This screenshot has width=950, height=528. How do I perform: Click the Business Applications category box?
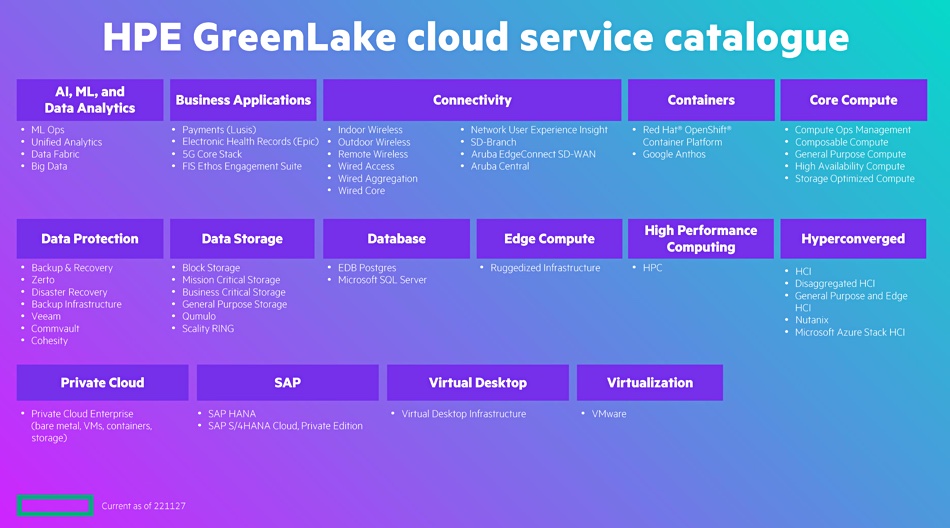(243, 100)
